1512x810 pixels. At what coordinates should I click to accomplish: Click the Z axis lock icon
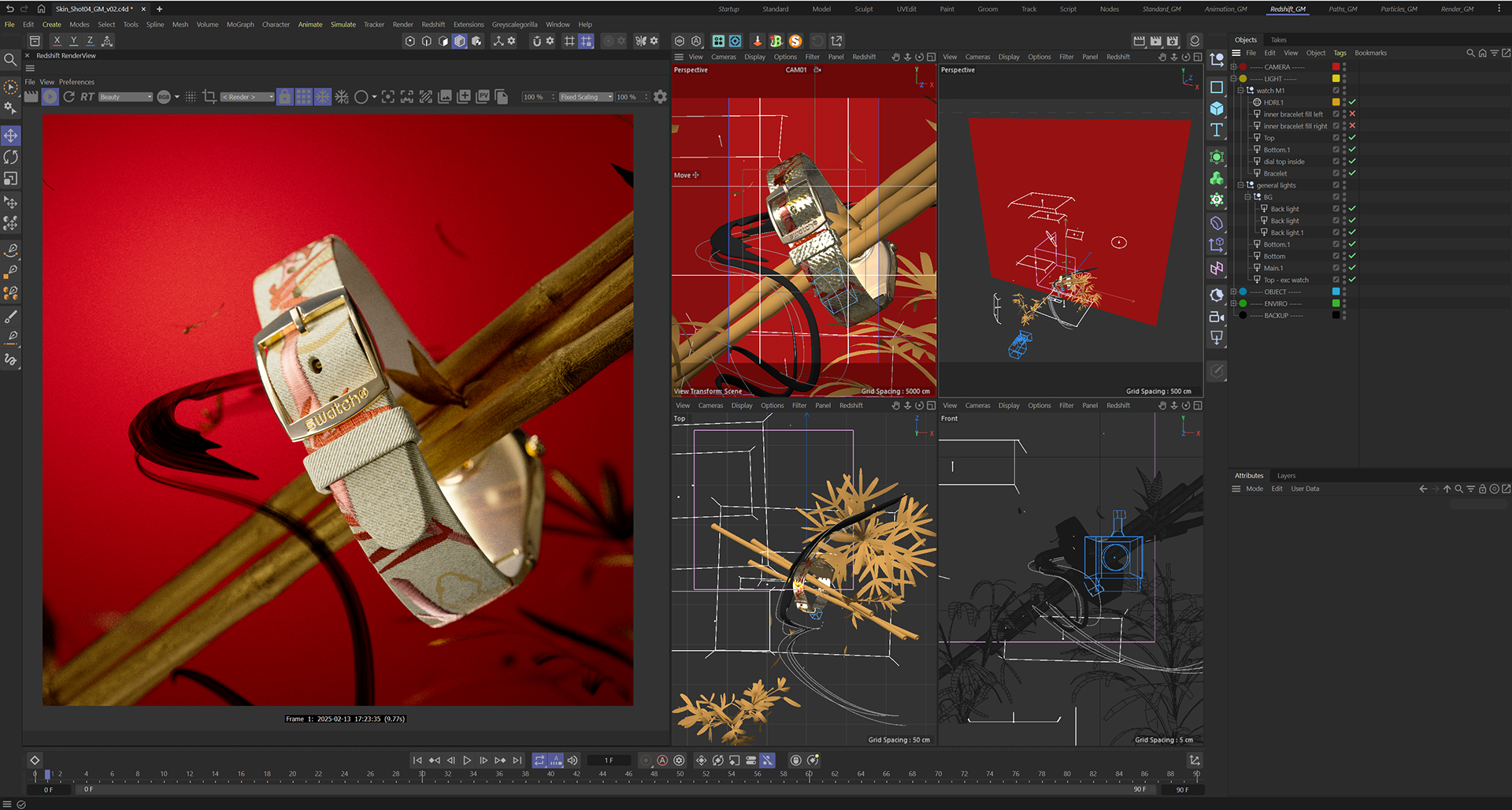(90, 41)
